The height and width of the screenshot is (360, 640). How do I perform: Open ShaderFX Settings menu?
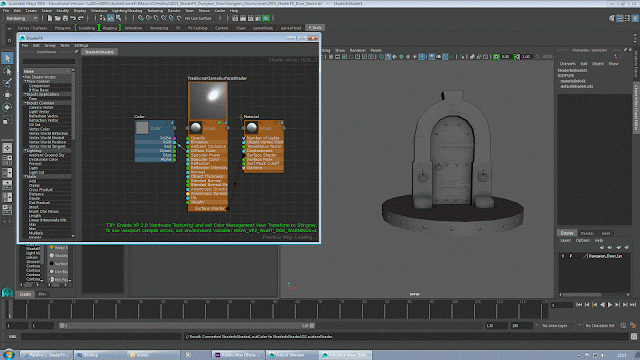81,45
